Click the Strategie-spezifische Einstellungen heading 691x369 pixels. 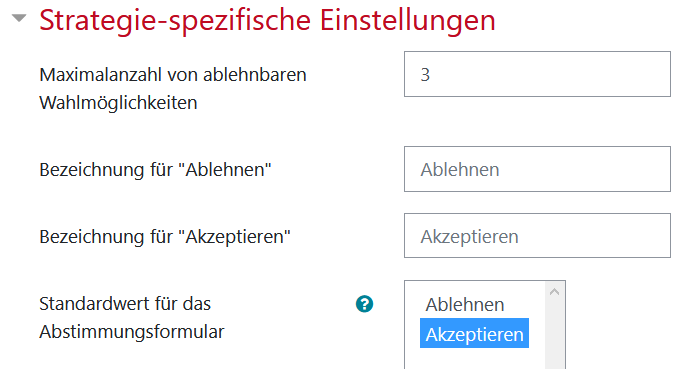click(x=267, y=20)
